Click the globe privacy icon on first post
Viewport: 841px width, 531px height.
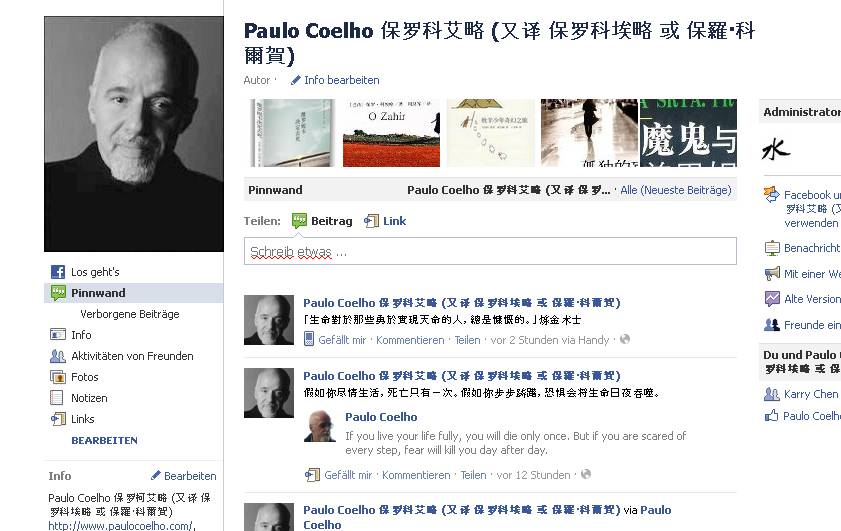tap(625, 340)
